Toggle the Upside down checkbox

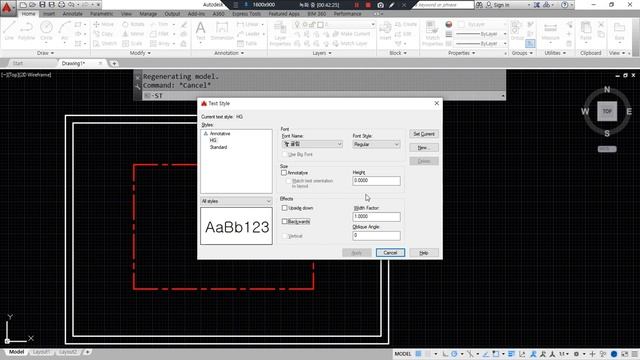tap(284, 208)
